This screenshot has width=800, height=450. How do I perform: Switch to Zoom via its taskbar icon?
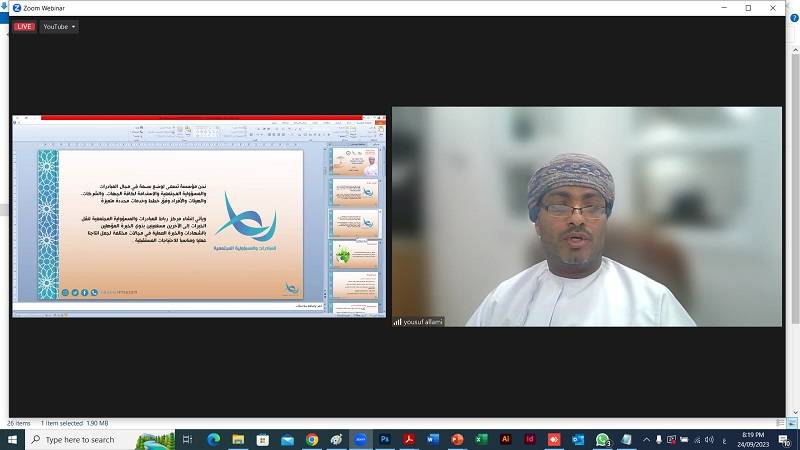360,439
